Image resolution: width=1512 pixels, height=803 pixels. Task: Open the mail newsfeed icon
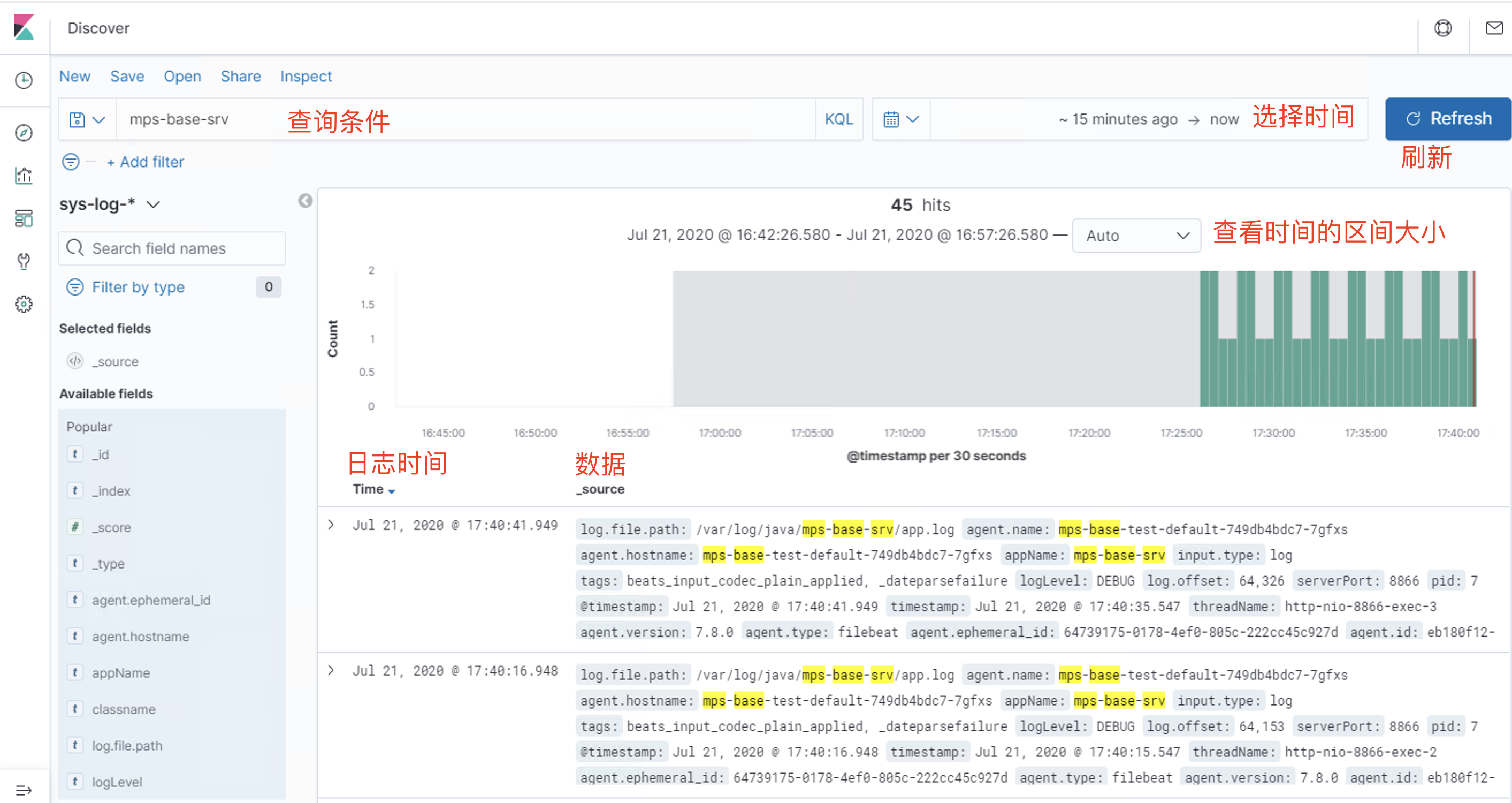click(1493, 28)
